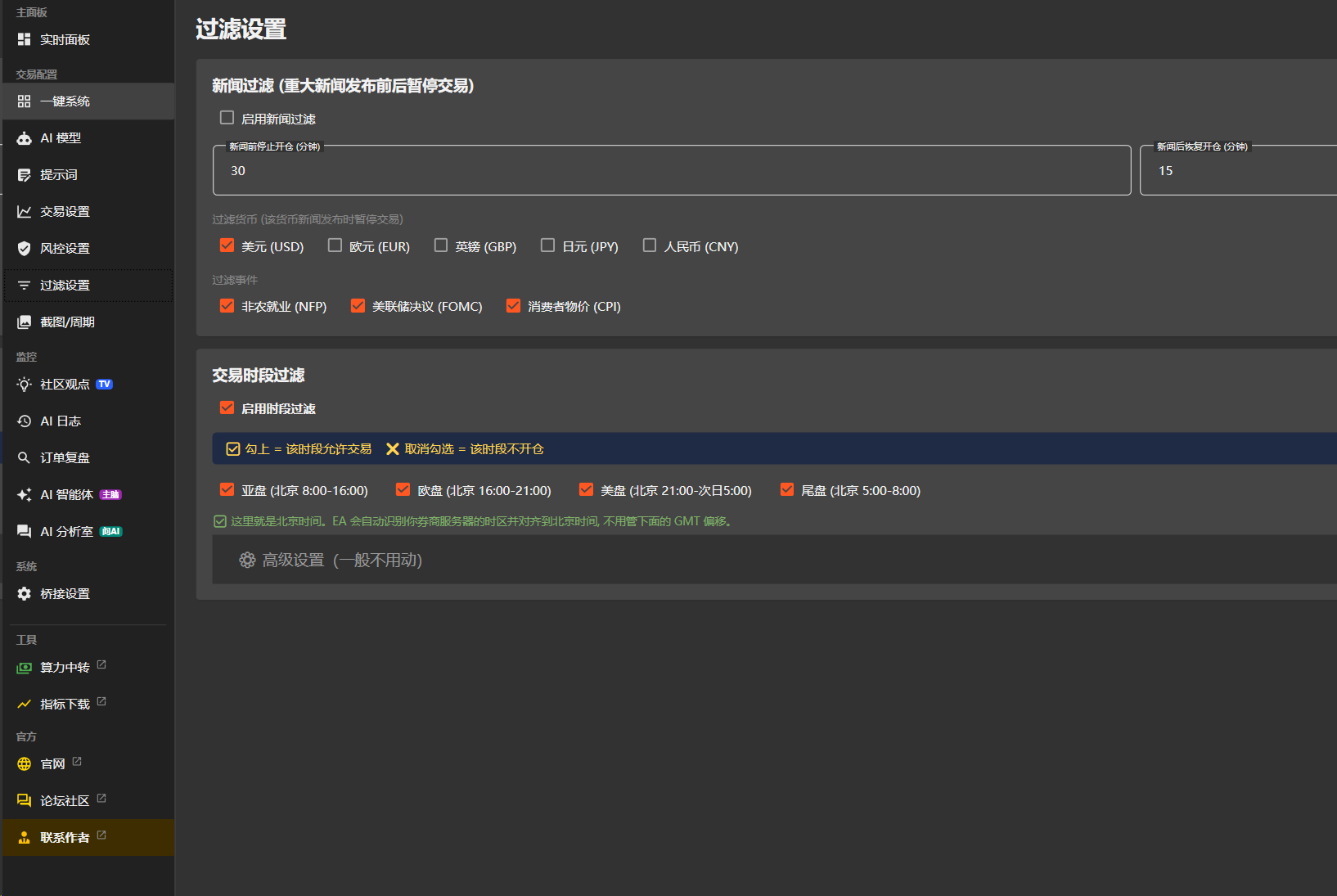The image size is (1337, 896).
Task: Click the 桥接设置 gear icon
Action: coord(24,594)
